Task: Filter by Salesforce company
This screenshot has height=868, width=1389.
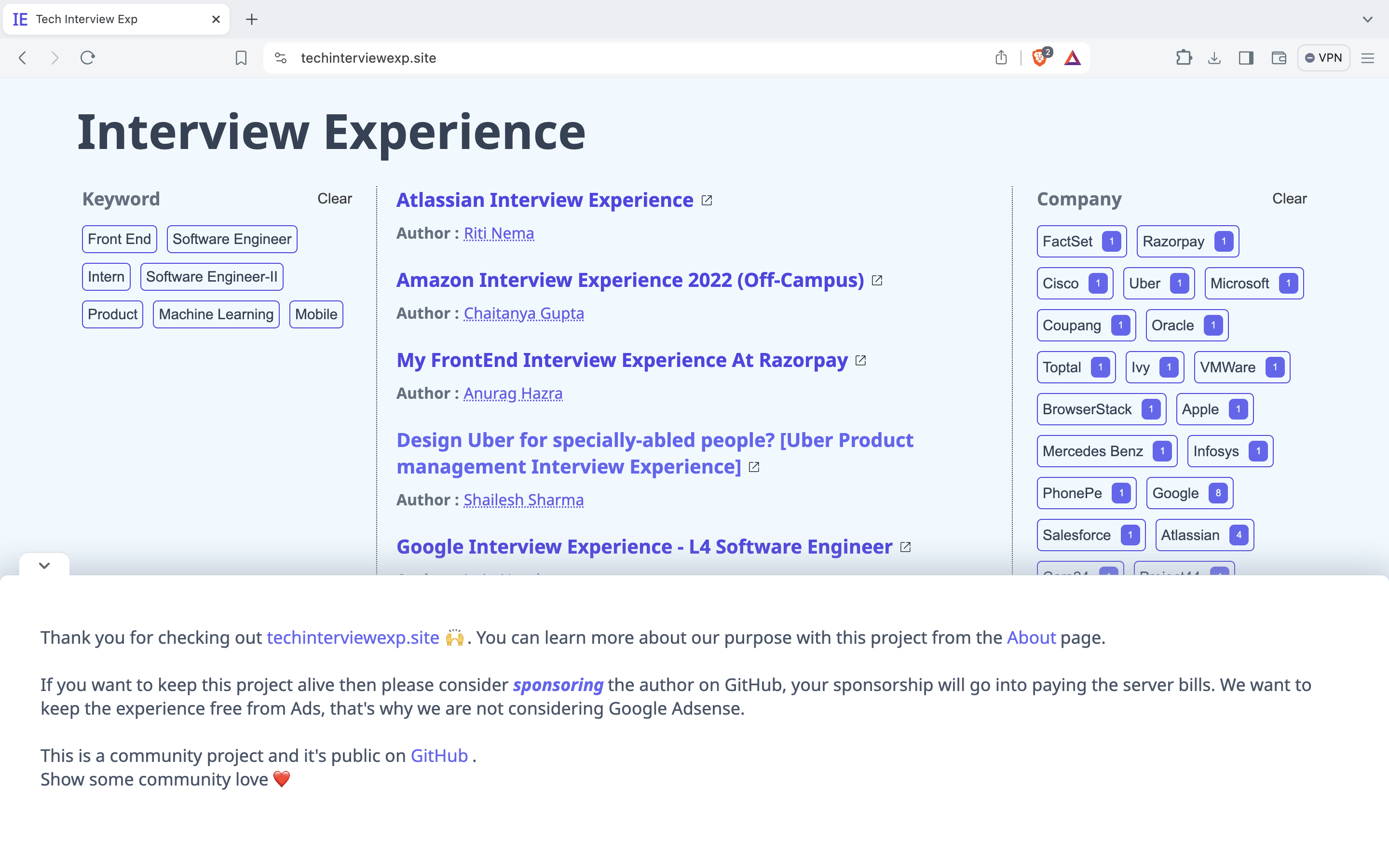Action: point(1091,535)
